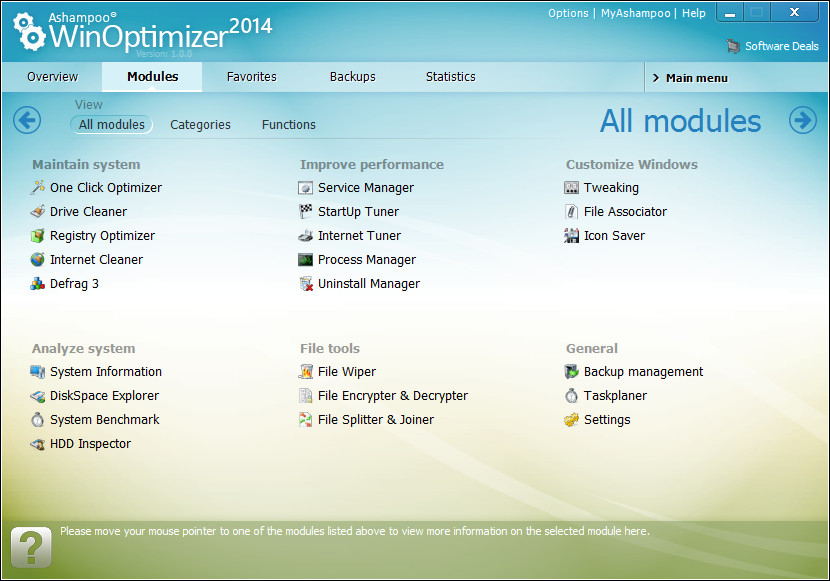Click the Uninstall Manager icon
Screen dimensions: 830x581
pos(306,284)
